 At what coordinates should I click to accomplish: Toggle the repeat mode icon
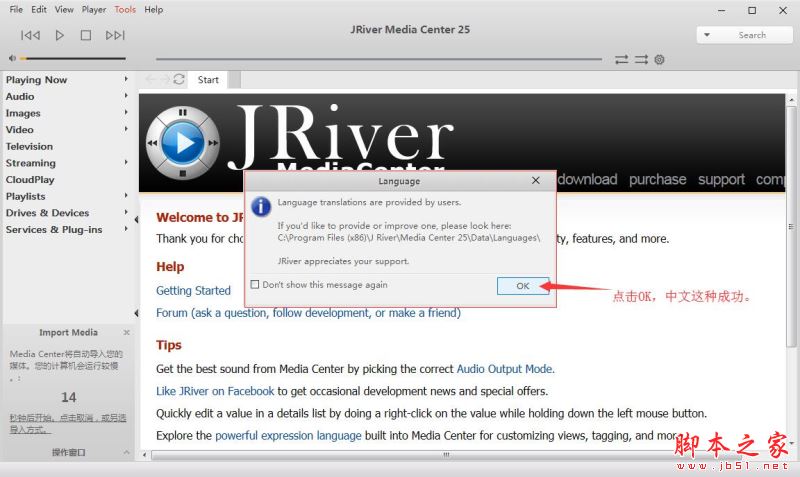(621, 60)
